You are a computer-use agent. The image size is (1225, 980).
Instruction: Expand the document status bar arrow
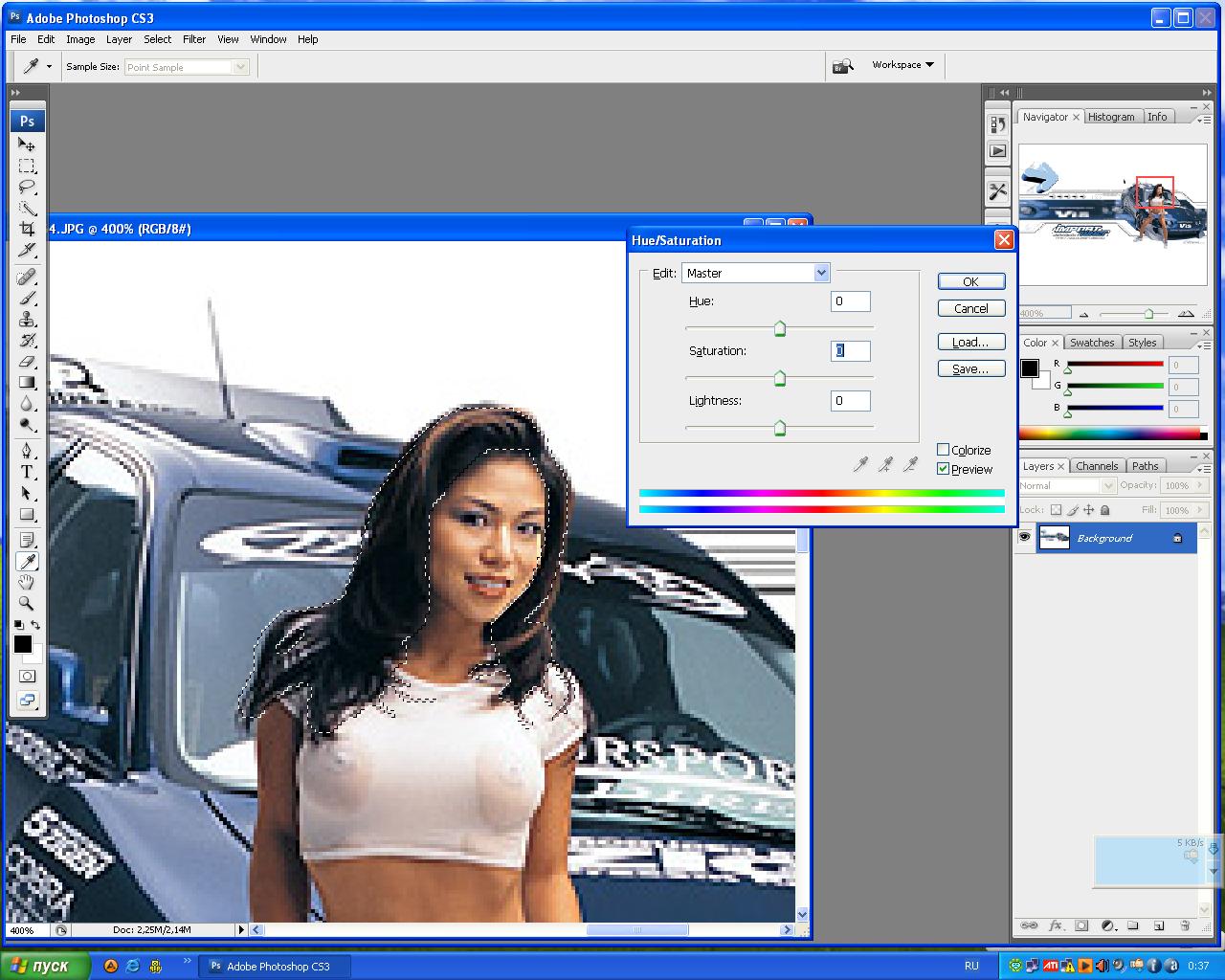[x=242, y=929]
